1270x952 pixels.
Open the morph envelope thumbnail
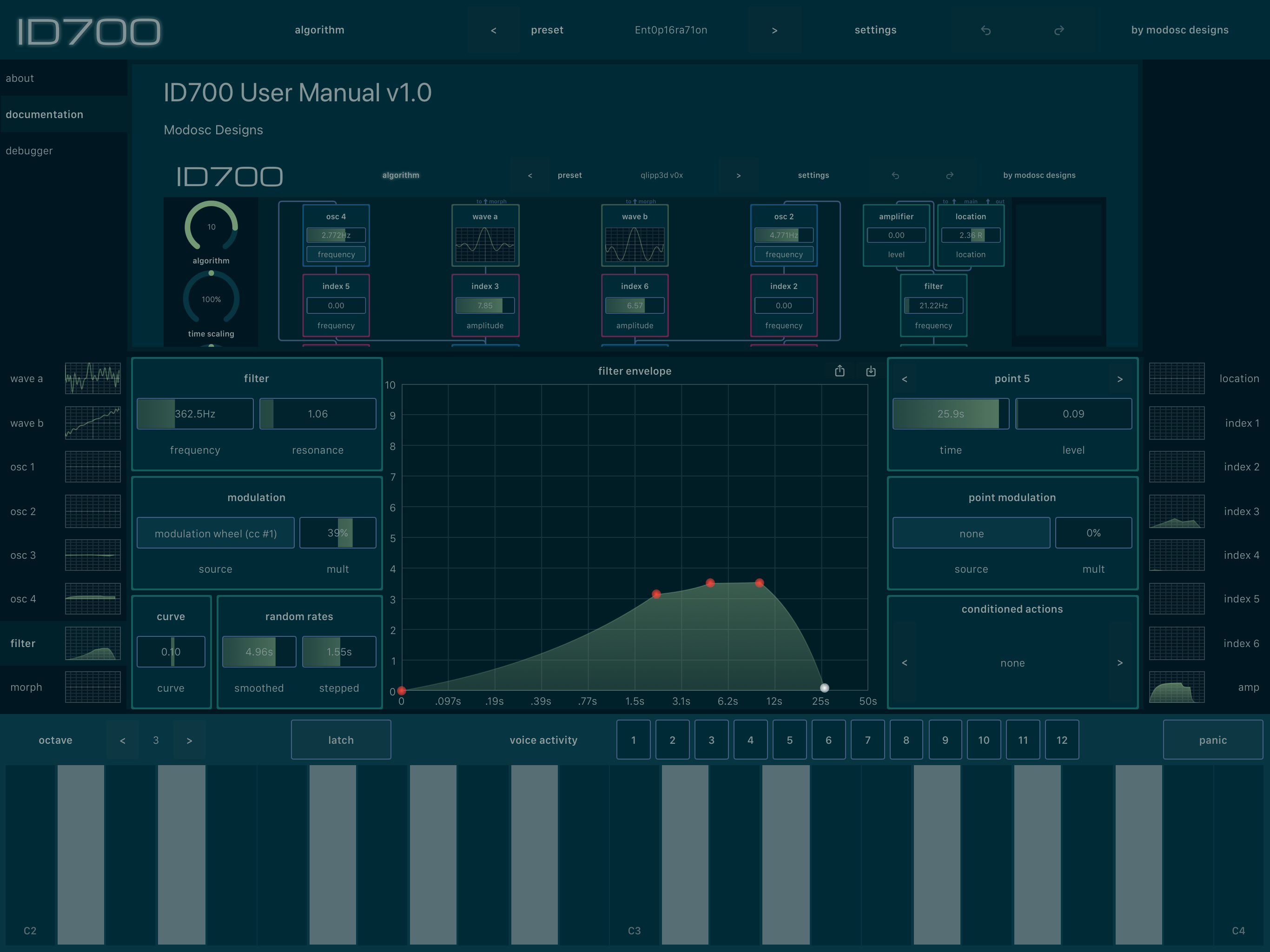93,688
